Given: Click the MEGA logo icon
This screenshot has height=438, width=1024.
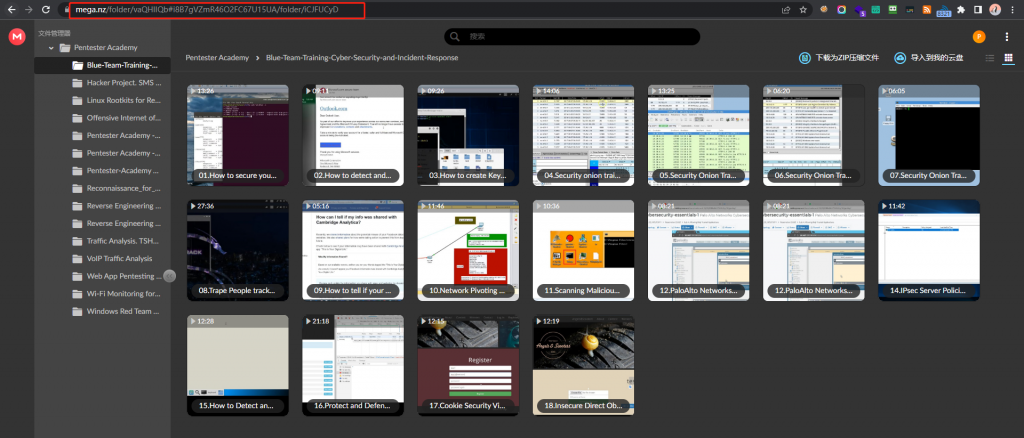Looking at the screenshot, I should pyautogui.click(x=17, y=37).
